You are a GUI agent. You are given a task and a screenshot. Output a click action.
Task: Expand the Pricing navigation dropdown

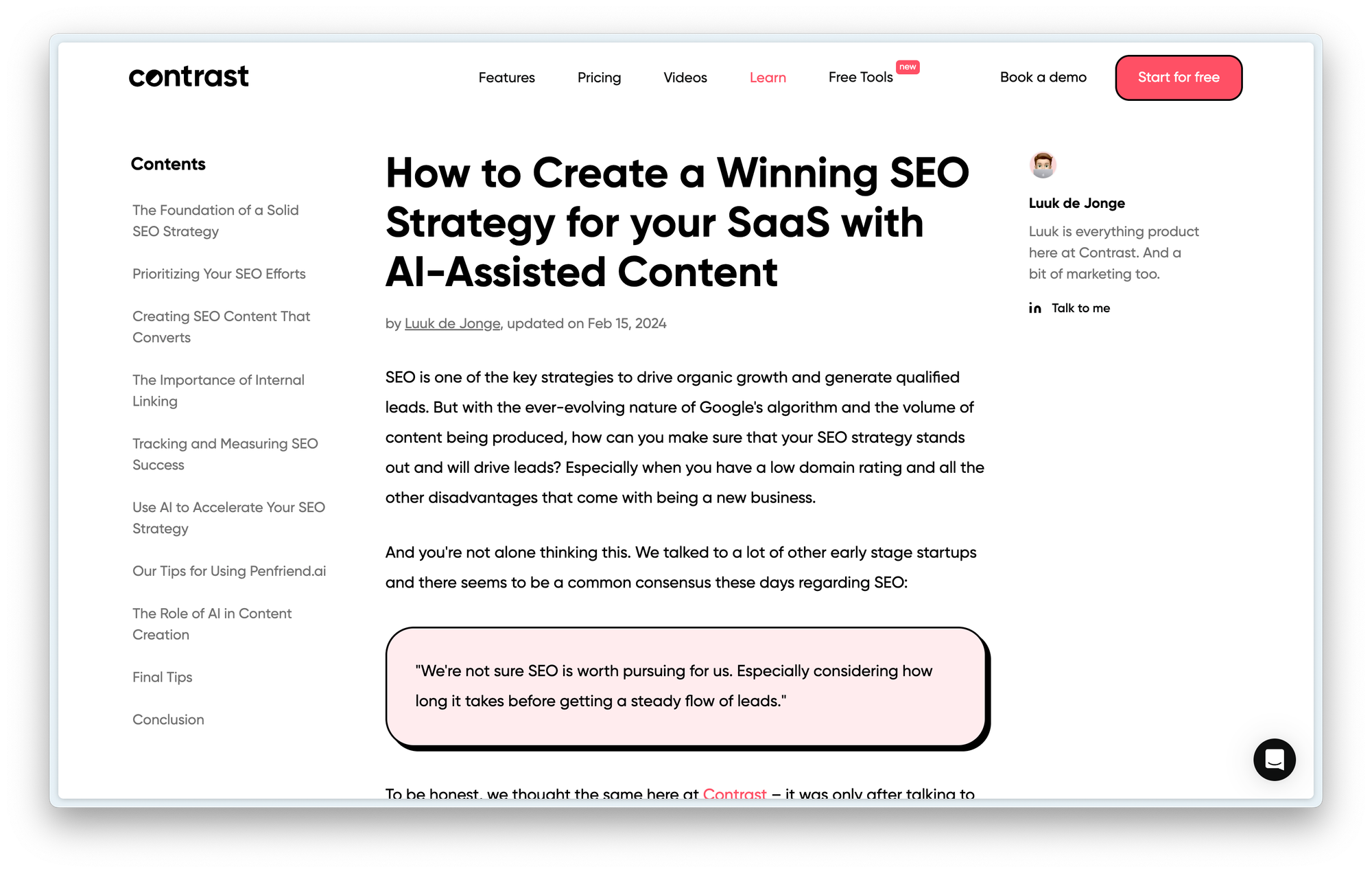[599, 77]
